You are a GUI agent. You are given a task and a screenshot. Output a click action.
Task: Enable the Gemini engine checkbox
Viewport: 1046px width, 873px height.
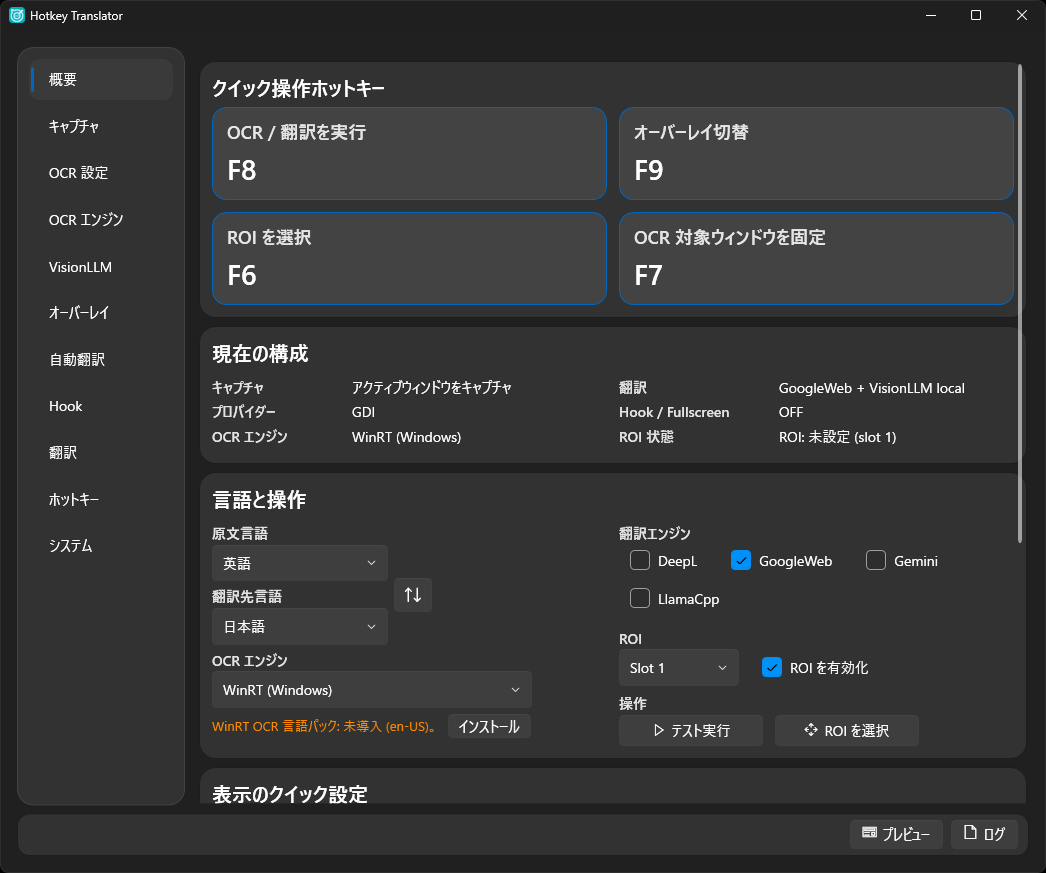pos(876,560)
